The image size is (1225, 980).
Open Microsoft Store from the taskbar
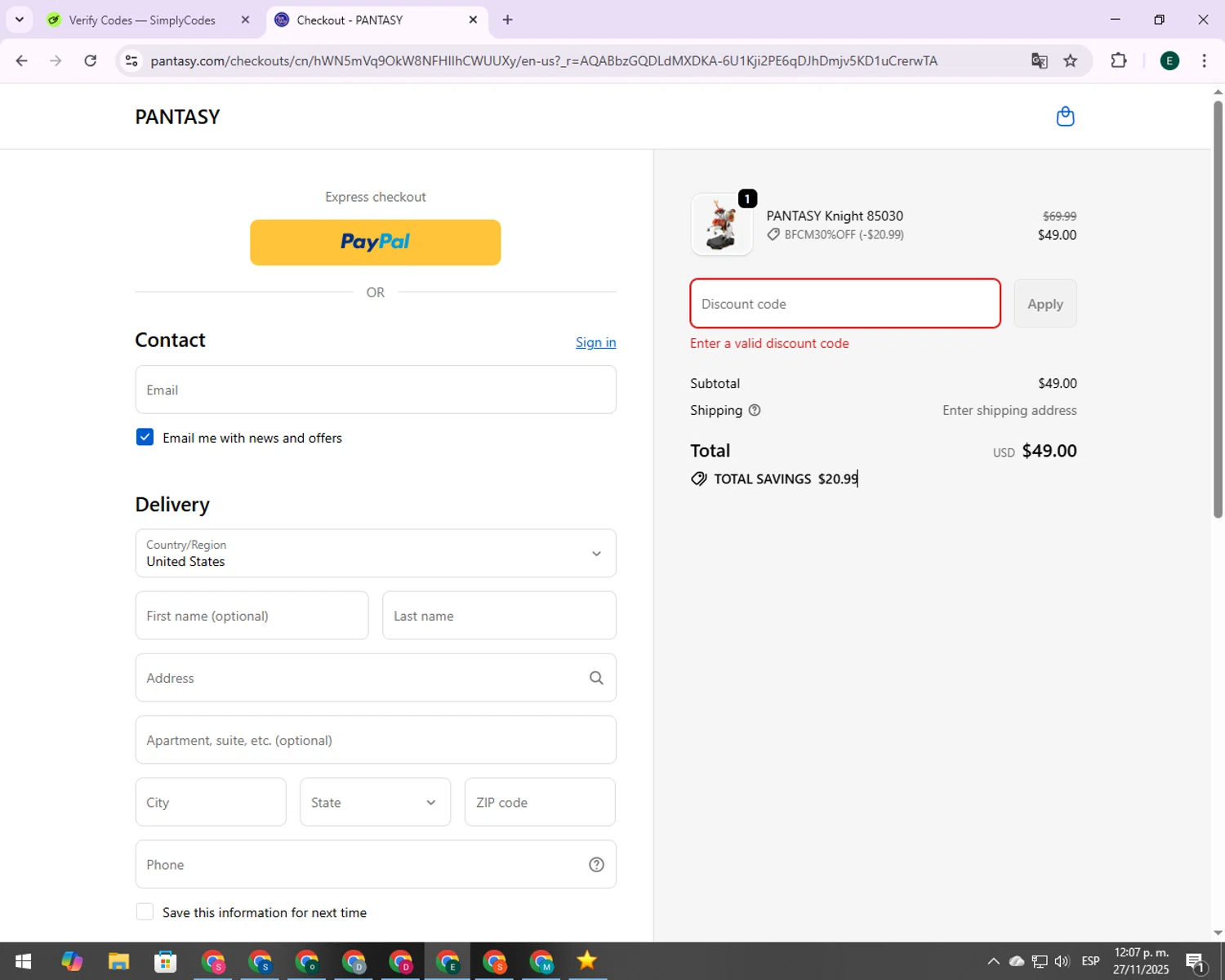166,961
